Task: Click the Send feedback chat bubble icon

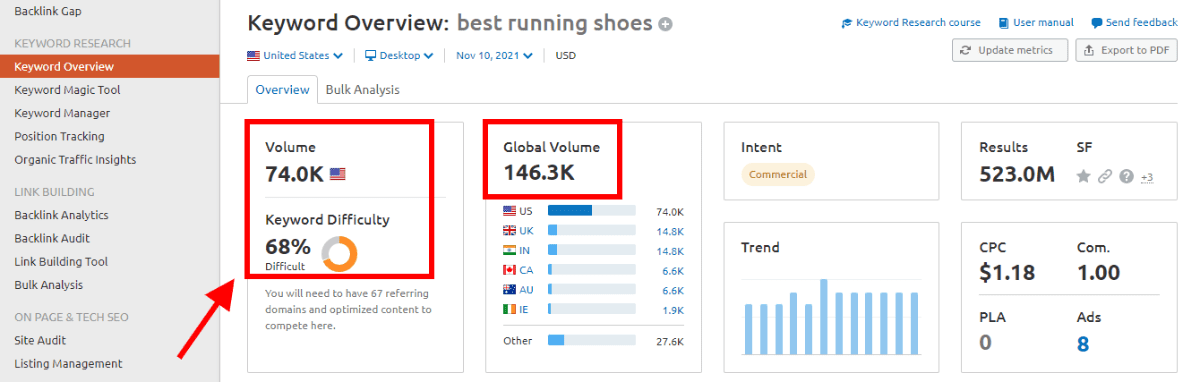Action: pyautogui.click(x=1096, y=23)
